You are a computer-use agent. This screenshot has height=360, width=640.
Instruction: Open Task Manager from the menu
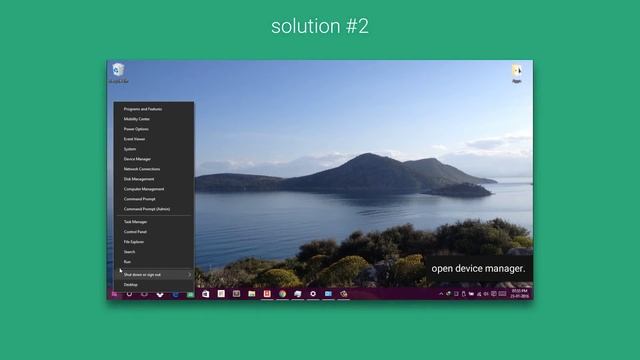pos(154,222)
